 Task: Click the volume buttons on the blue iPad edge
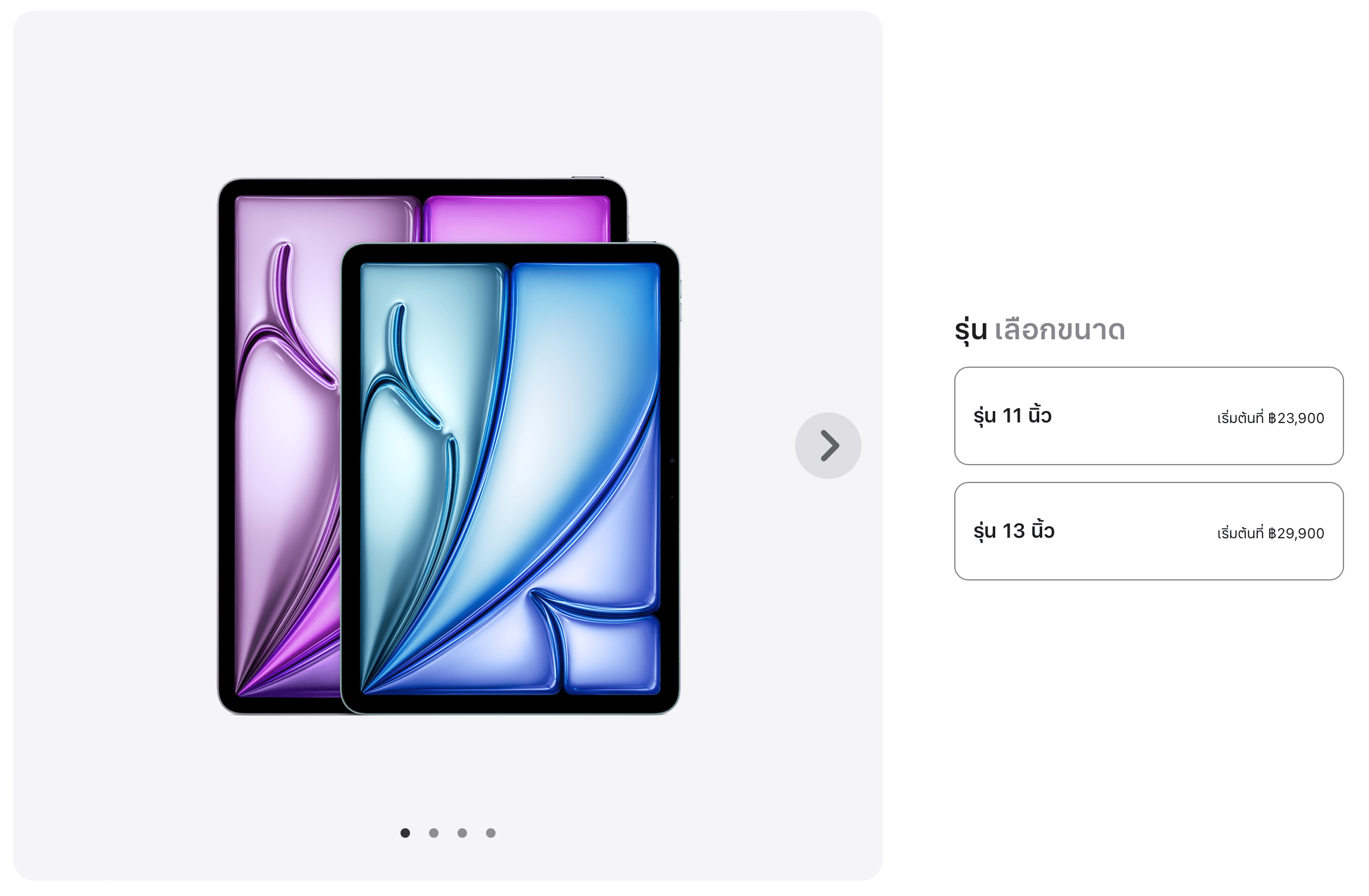tap(681, 300)
